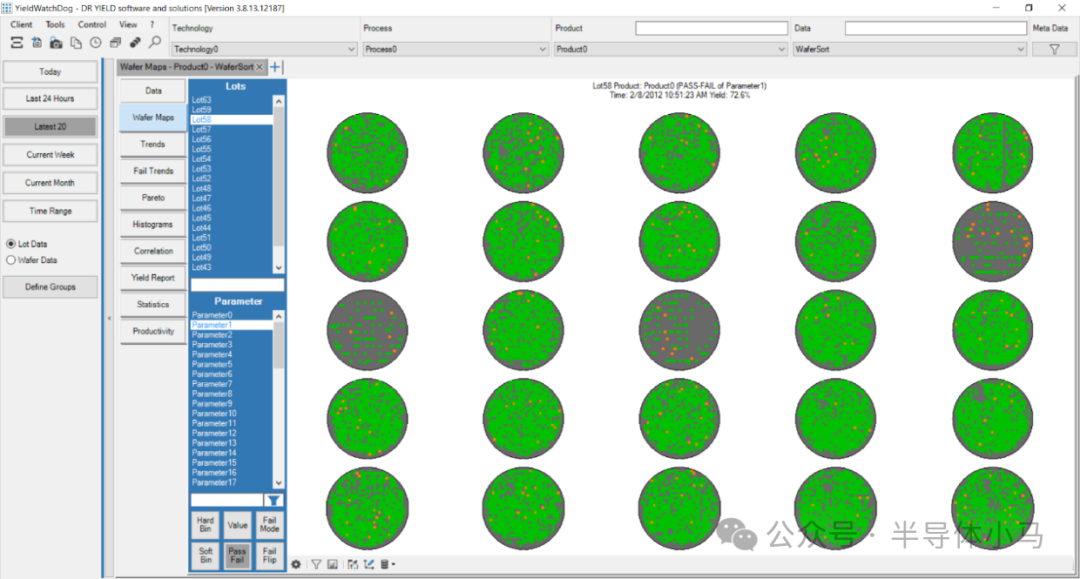The image size is (1080, 579).
Task: Open the Yield Report view
Action: (153, 278)
